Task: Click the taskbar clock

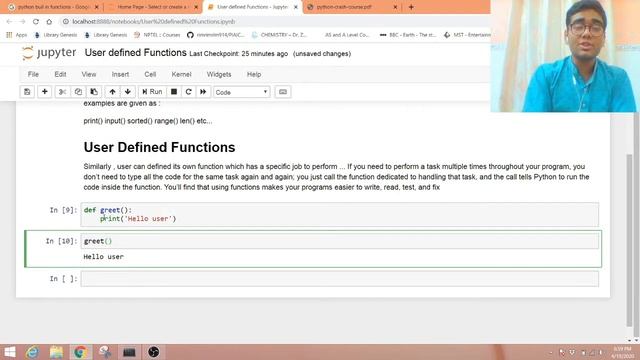Action: 622,352
